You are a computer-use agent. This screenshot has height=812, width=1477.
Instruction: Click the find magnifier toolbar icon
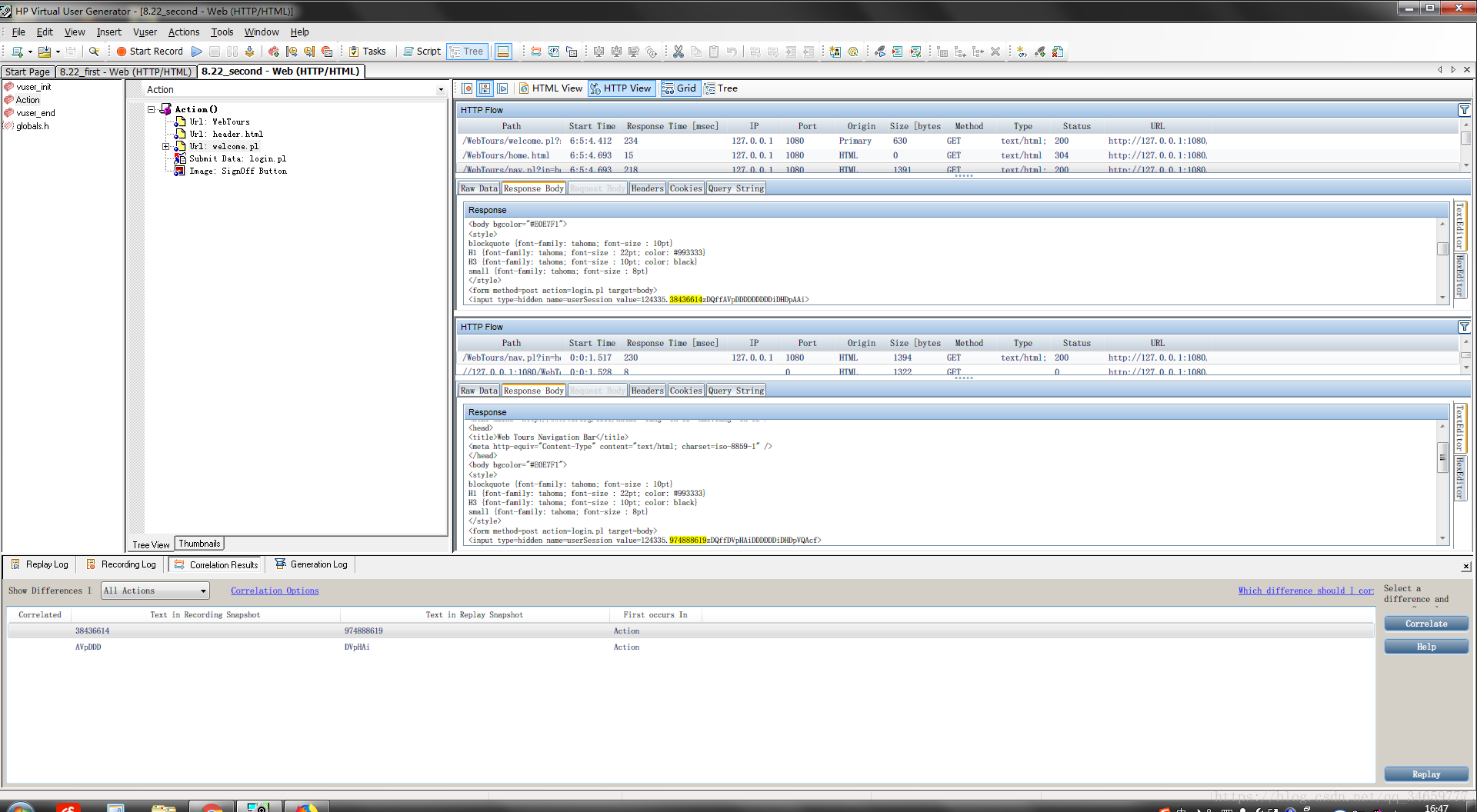[x=94, y=52]
